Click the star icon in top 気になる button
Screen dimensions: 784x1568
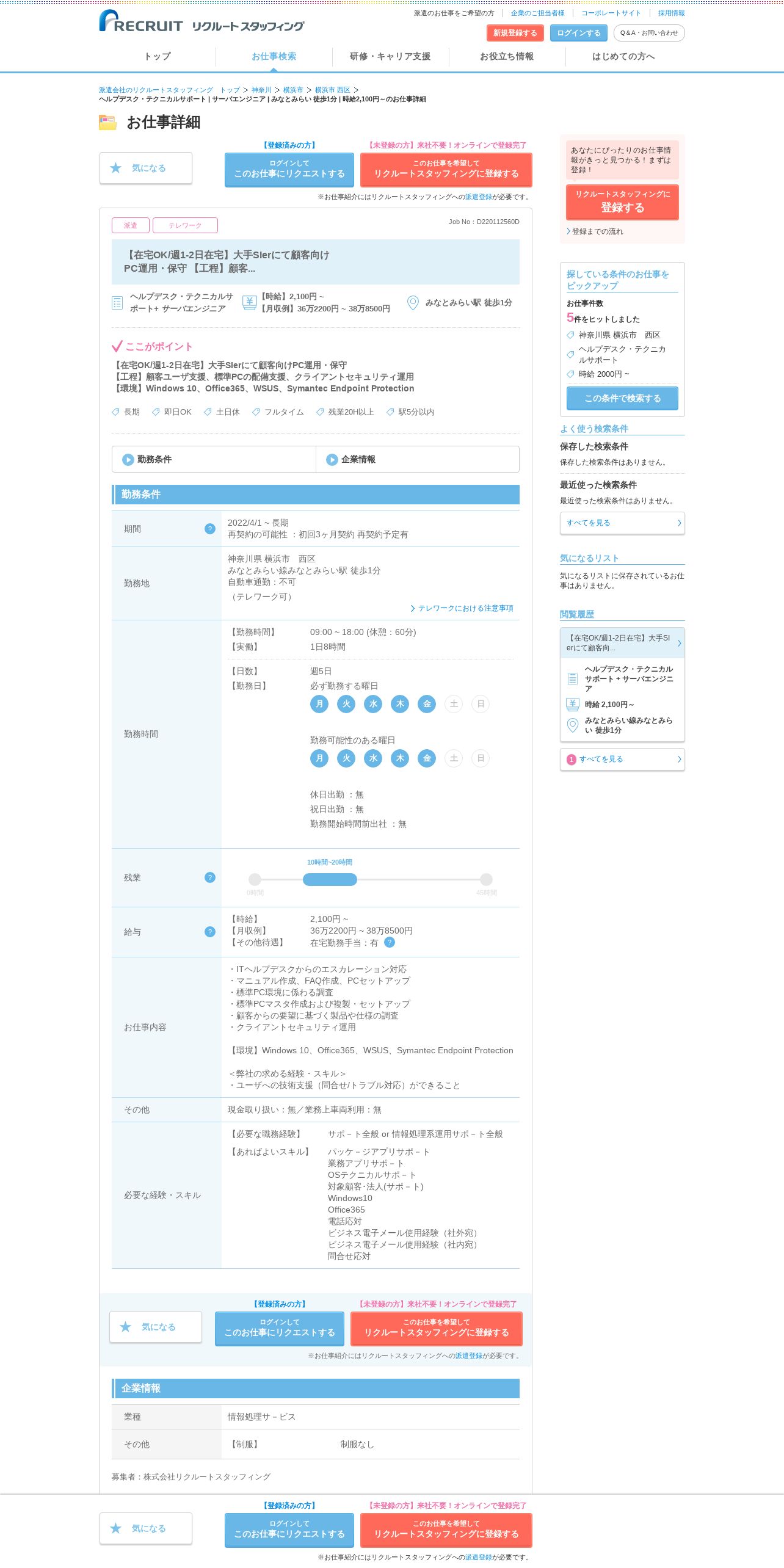click(115, 168)
